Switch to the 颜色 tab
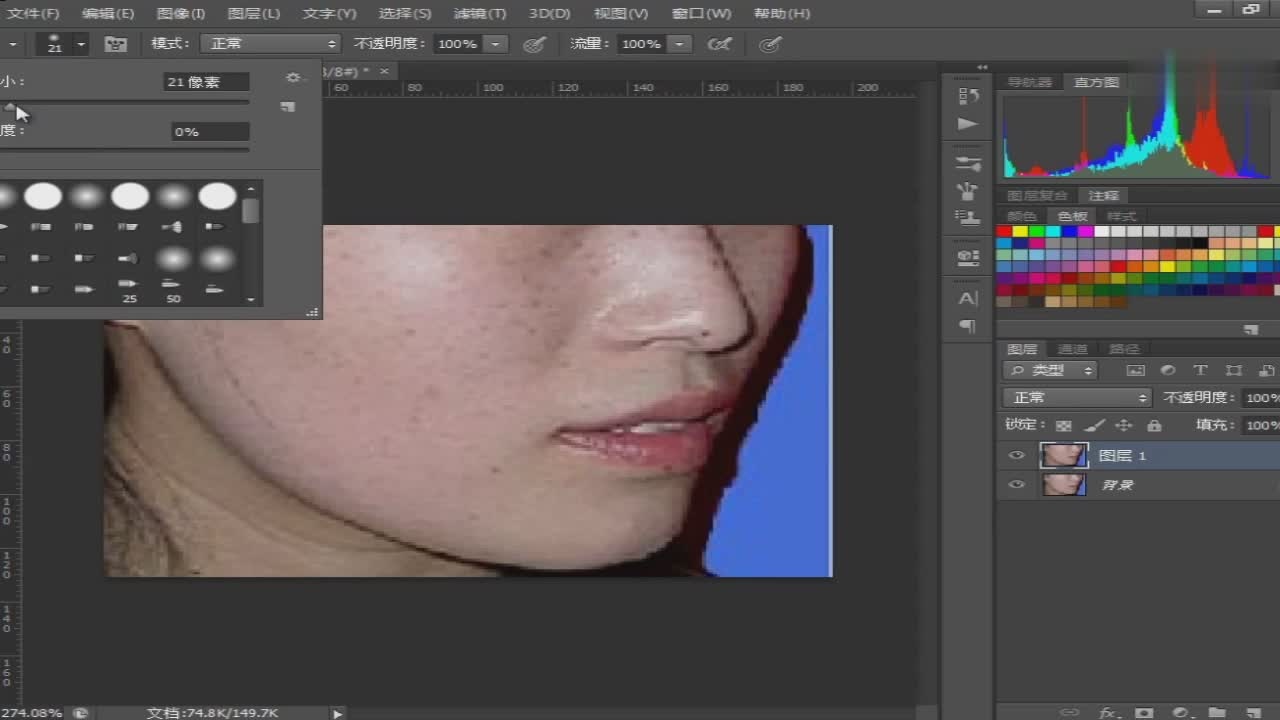The image size is (1280, 720). [x=1021, y=216]
